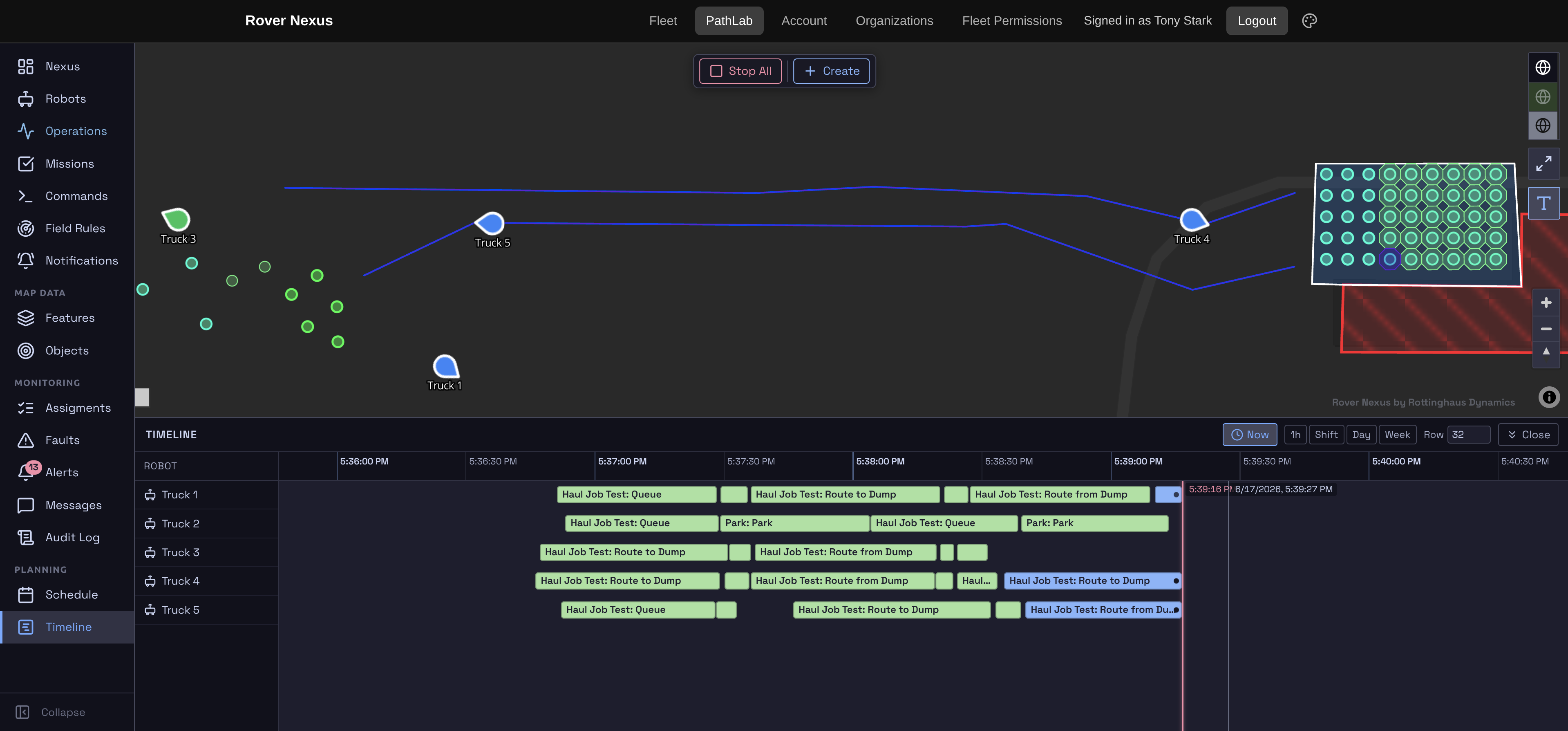Jump timeline to Now
Image resolution: width=1568 pixels, height=731 pixels.
coord(1250,435)
